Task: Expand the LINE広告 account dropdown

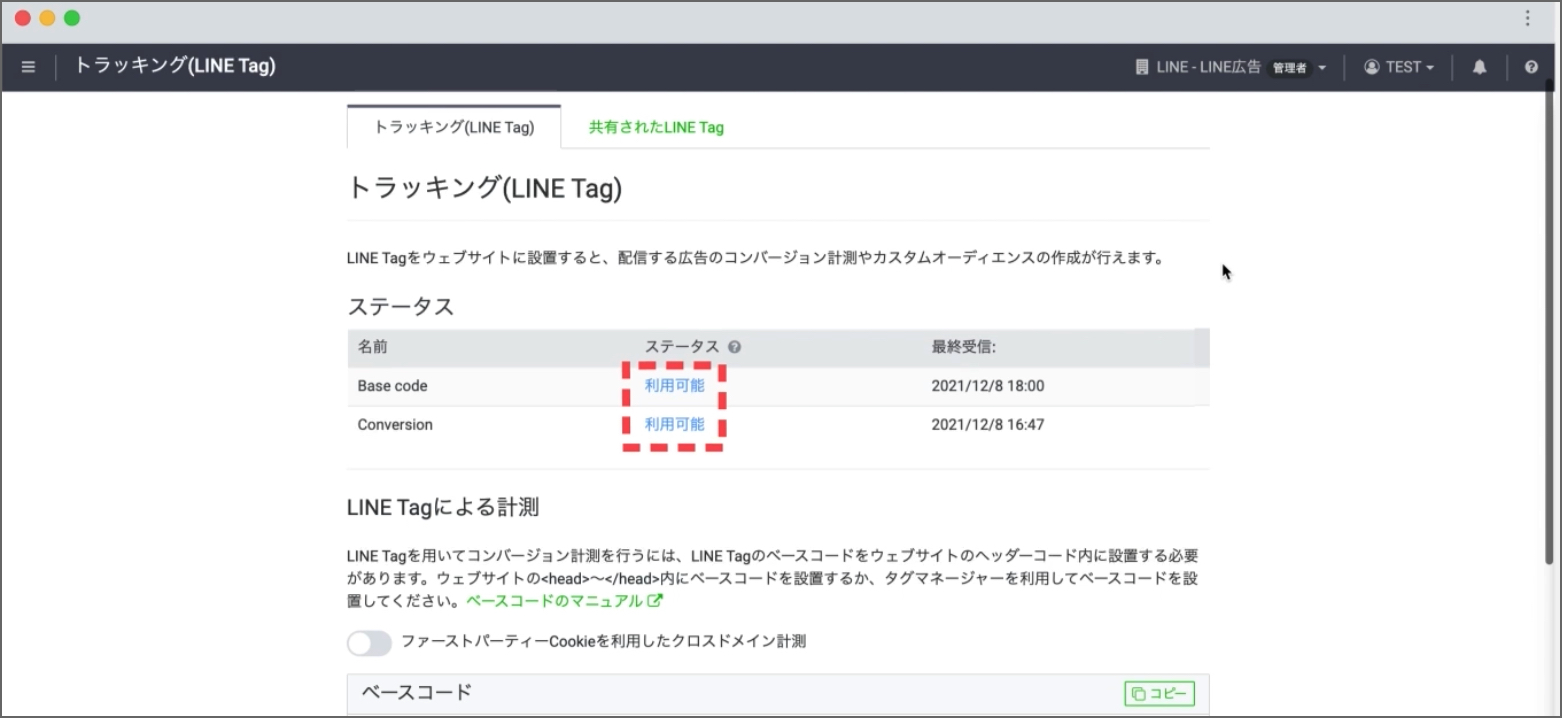Action: tap(1322, 68)
